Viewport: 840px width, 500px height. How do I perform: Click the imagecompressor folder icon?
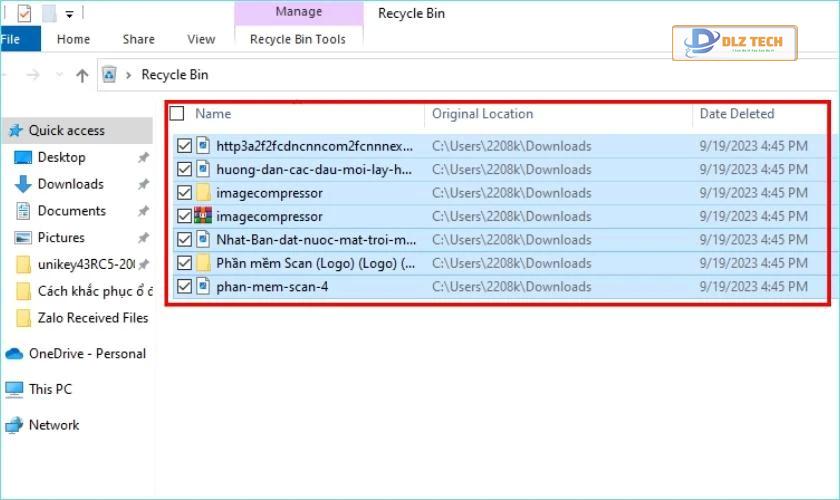pyautogui.click(x=203, y=192)
